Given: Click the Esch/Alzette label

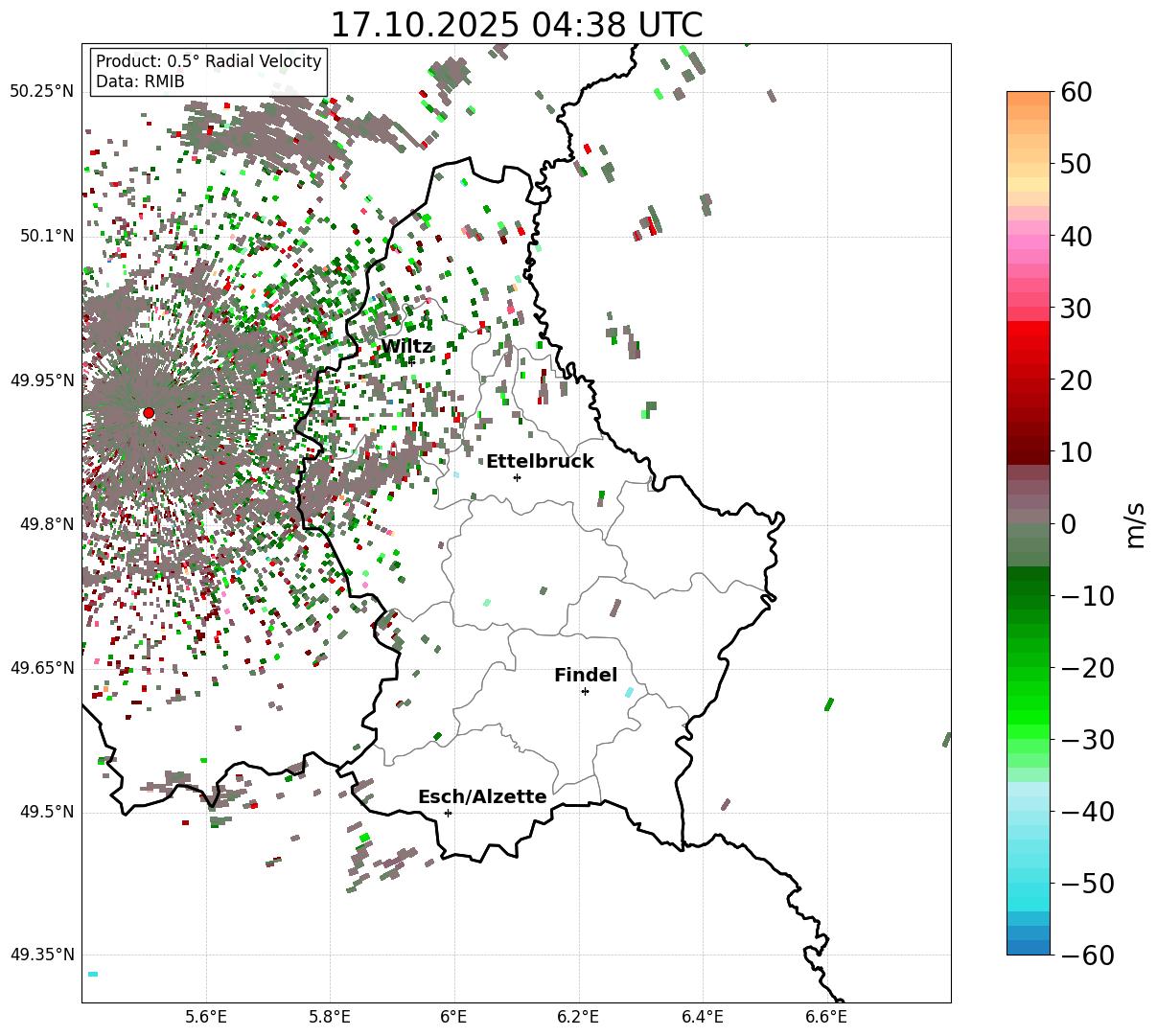Looking at the screenshot, I should [x=482, y=797].
